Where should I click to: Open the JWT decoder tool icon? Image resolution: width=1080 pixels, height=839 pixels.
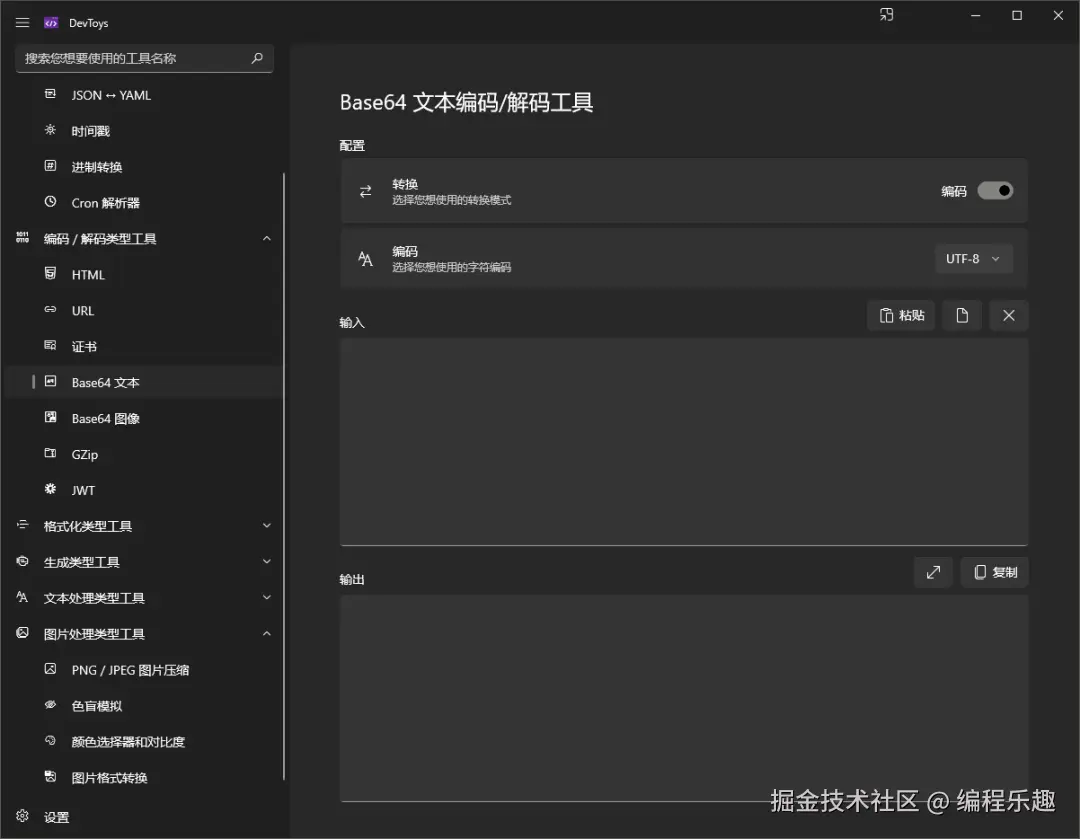[x=50, y=489]
